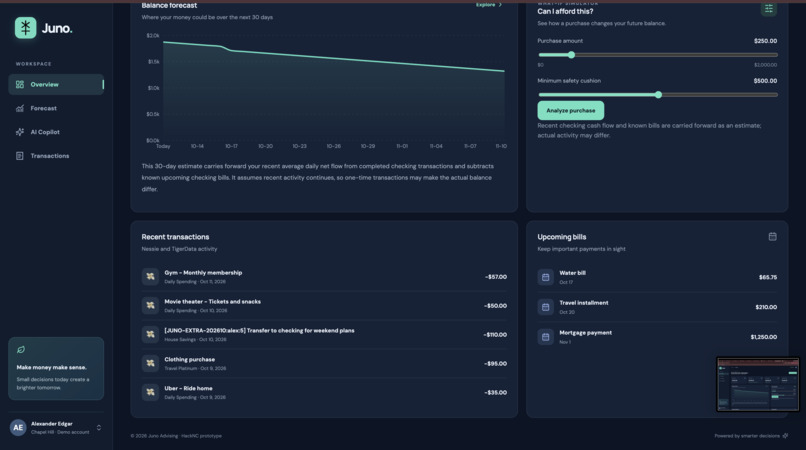Click the Recent transactions heading
This screenshot has height=450, width=806.
(175, 237)
